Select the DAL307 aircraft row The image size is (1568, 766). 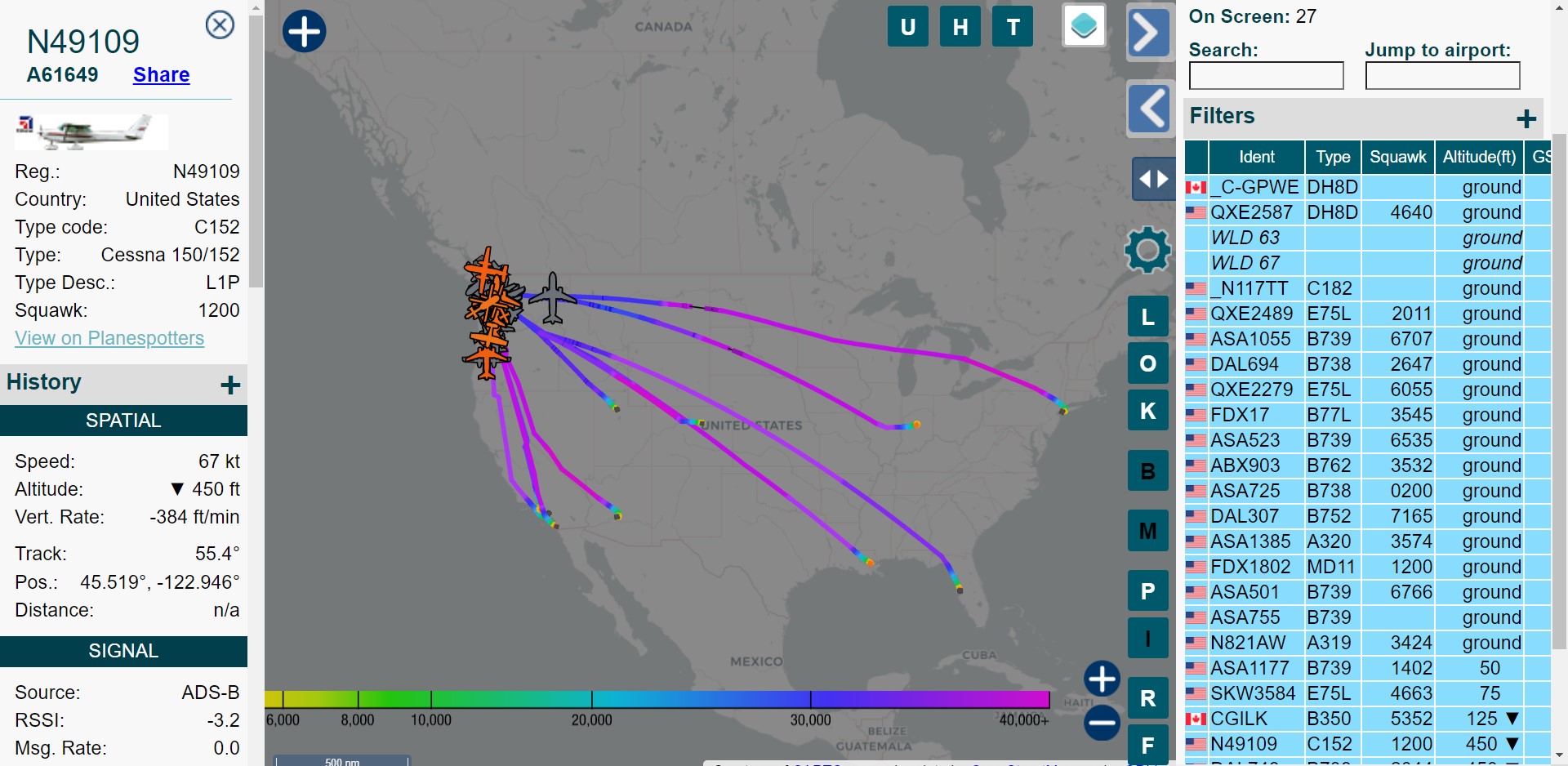coord(1368,516)
